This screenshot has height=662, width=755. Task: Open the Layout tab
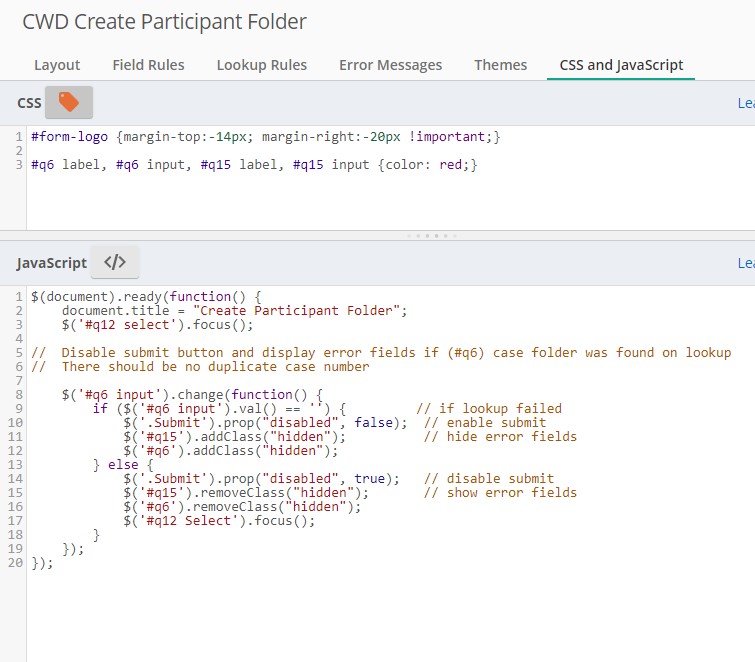(x=57, y=65)
